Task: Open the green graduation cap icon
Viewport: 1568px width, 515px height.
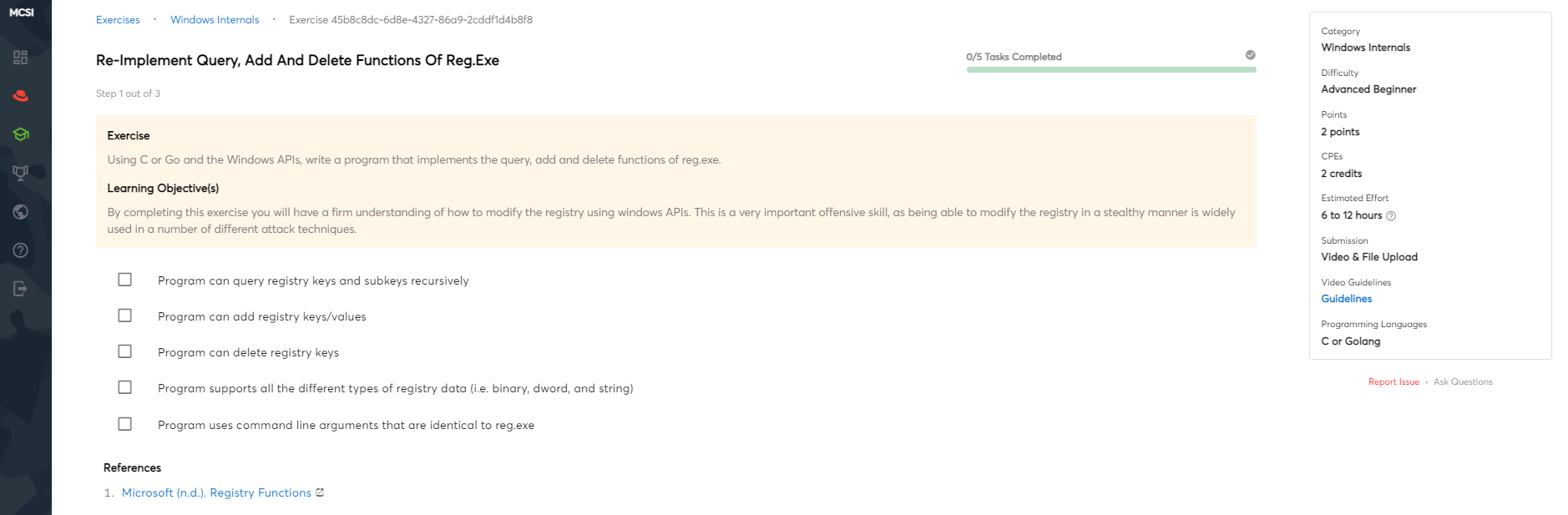Action: (21, 134)
